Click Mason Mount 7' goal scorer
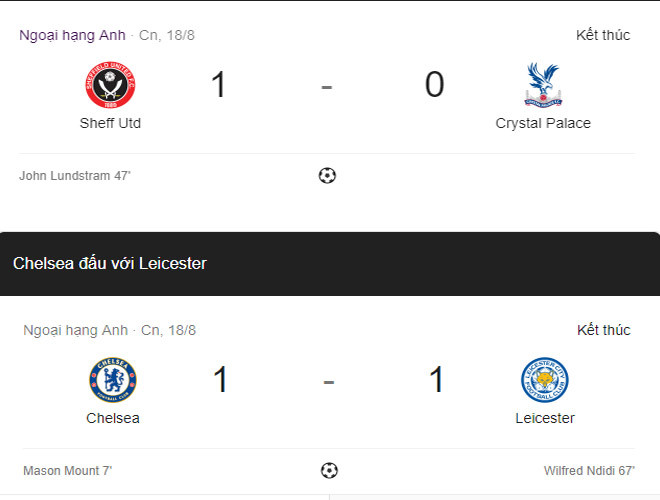Viewport: 660px width, 500px height. (70, 470)
